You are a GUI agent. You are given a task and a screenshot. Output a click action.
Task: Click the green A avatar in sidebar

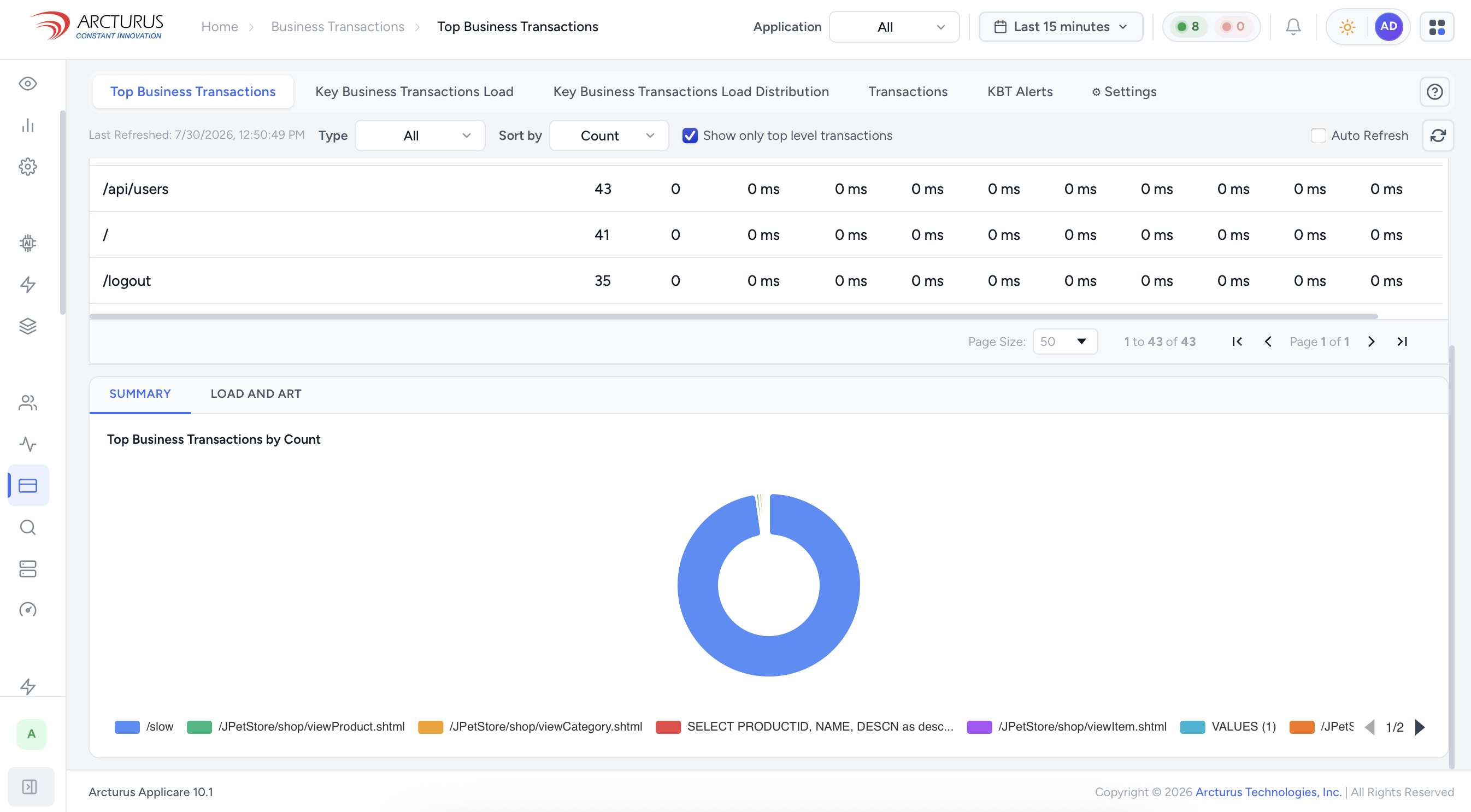point(31,734)
